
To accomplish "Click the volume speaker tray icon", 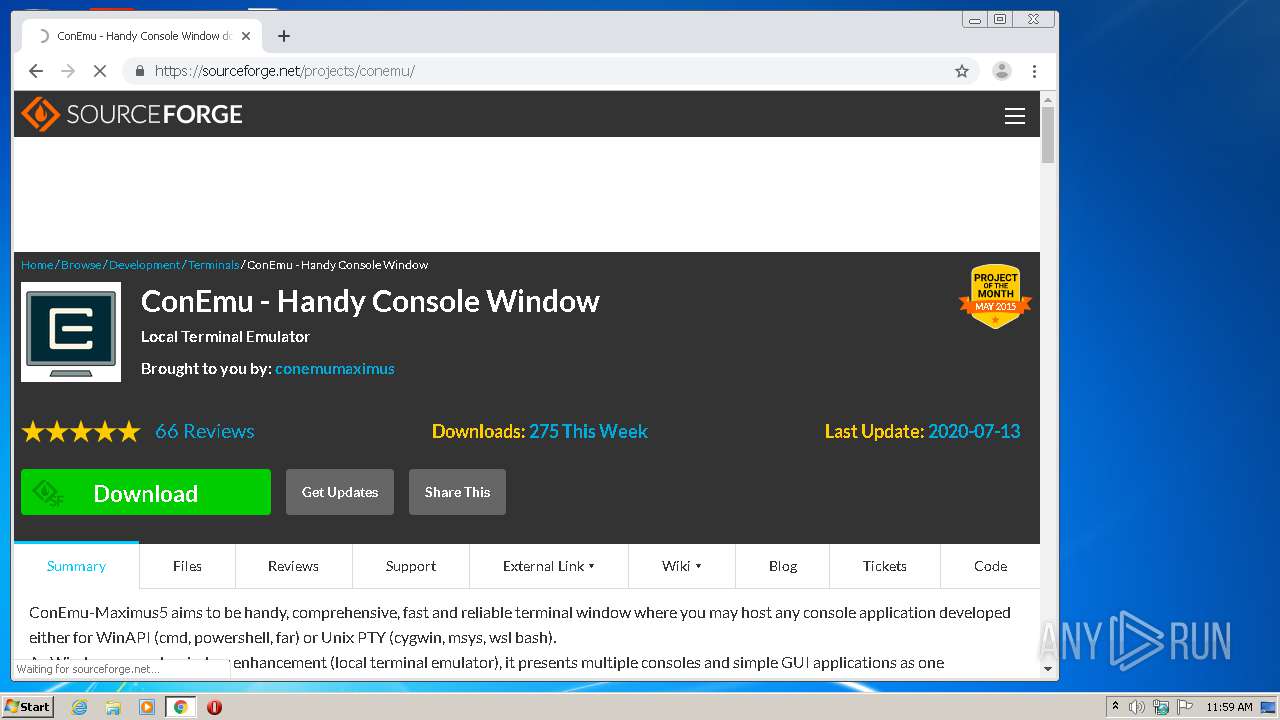I will pos(1137,707).
